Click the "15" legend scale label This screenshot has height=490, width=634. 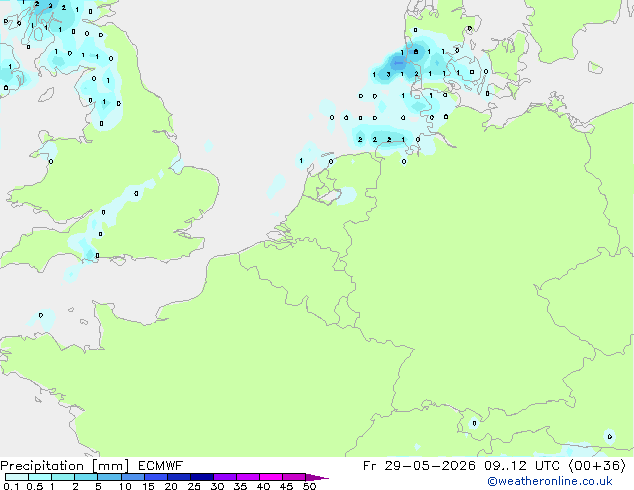[x=148, y=486]
